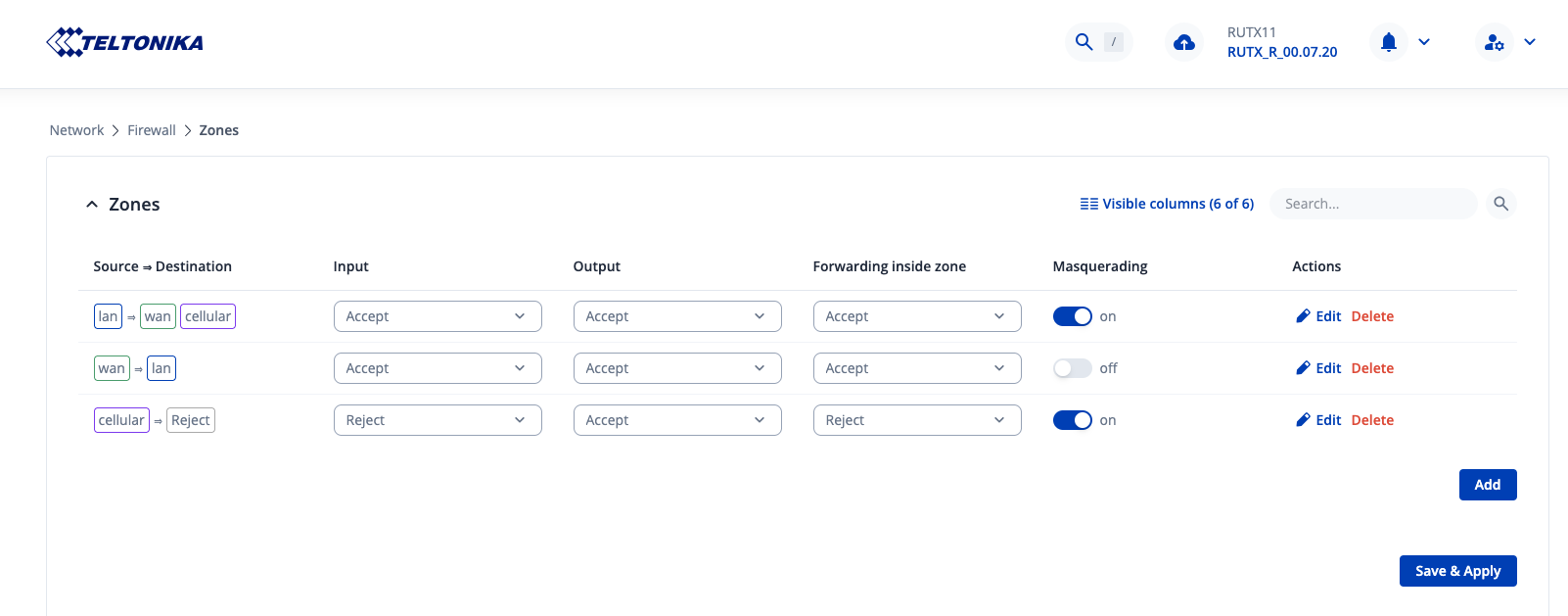Click Save & Apply
The image size is (1568, 616).
[1457, 571]
